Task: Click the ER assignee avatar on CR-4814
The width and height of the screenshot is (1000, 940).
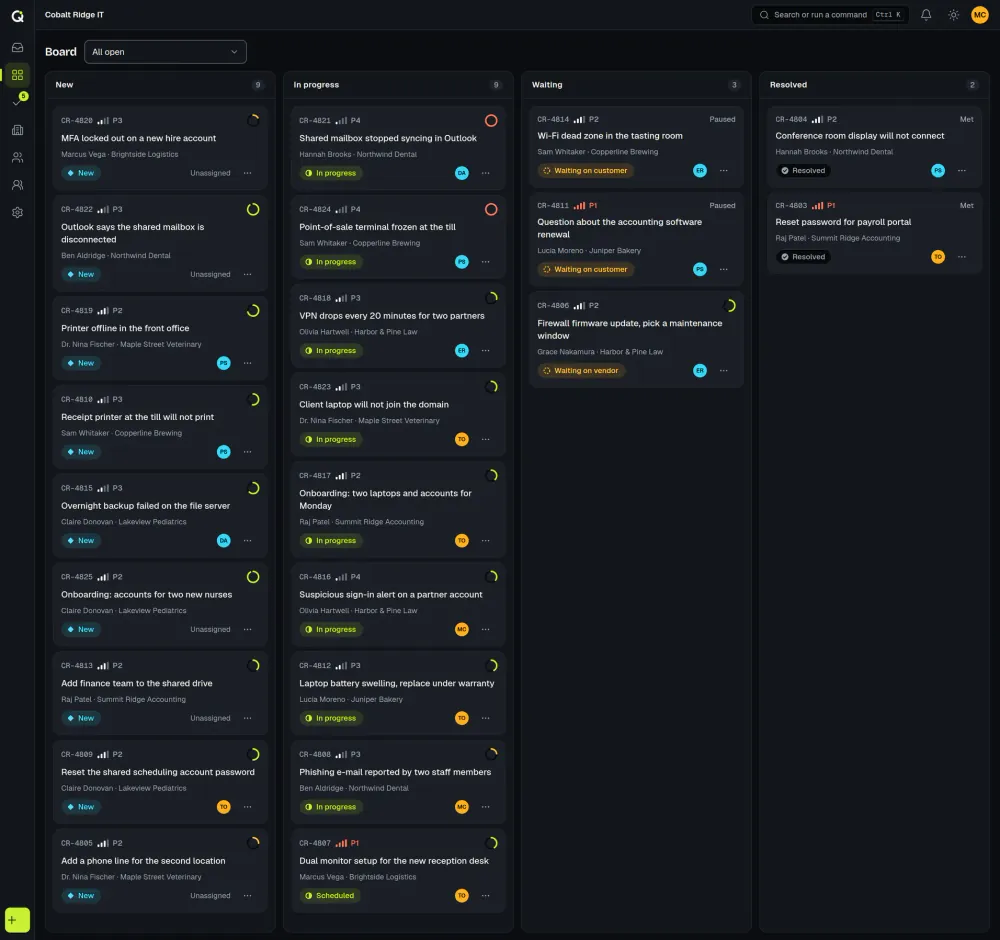Action: coord(700,170)
